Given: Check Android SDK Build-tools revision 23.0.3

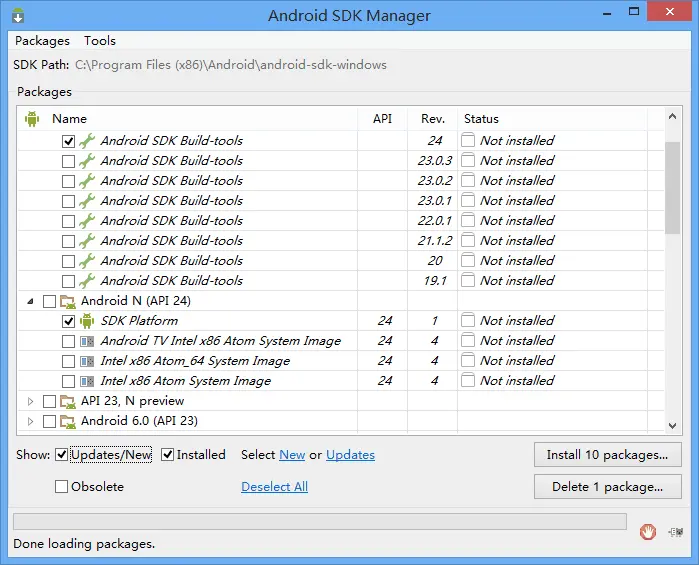Looking at the screenshot, I should [x=68, y=161].
